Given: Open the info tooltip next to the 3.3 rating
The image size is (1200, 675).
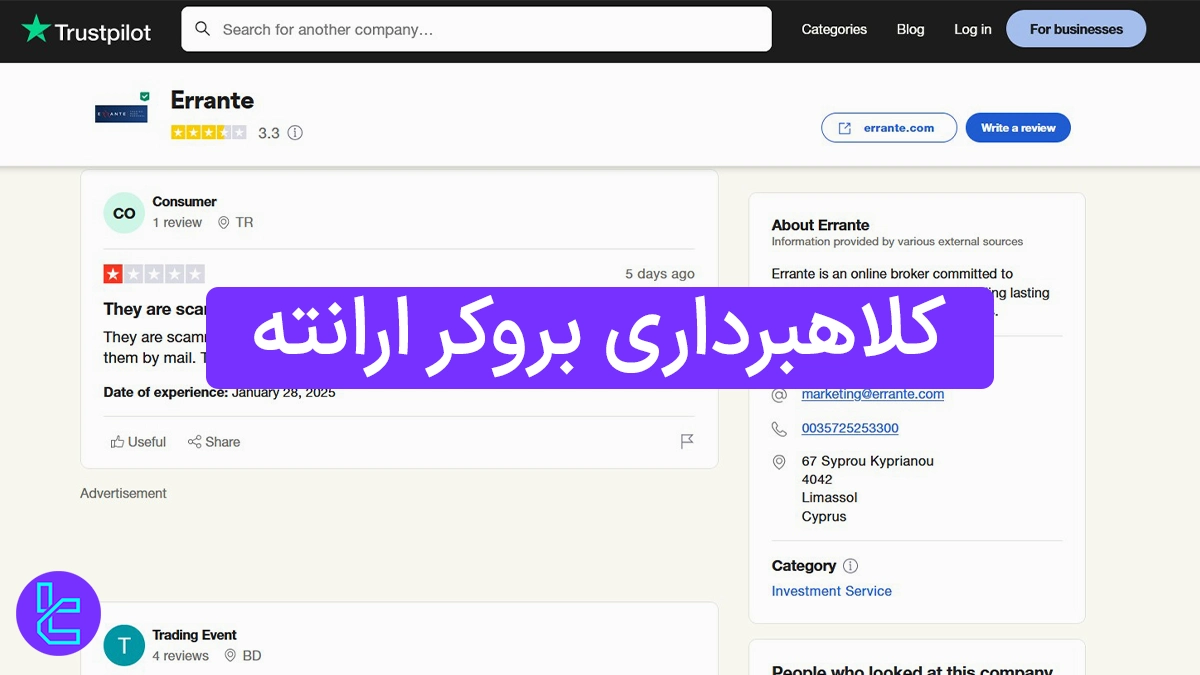Looking at the screenshot, I should tap(295, 132).
